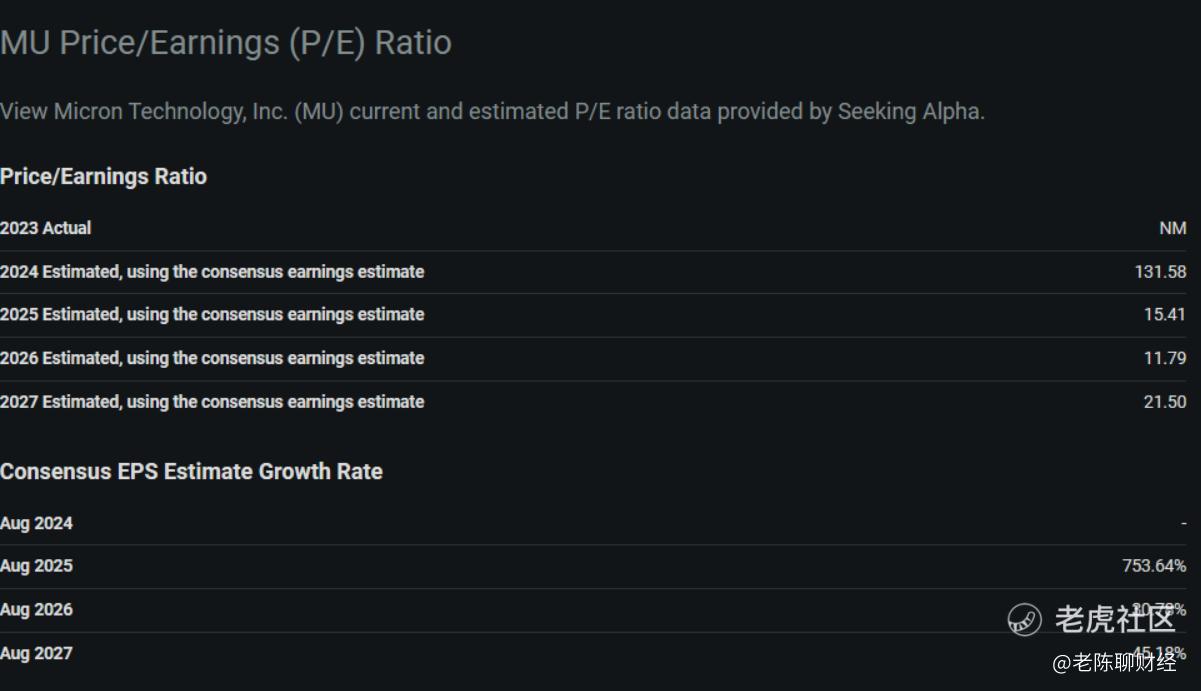Click the 753.64% growth rate value

point(1154,566)
